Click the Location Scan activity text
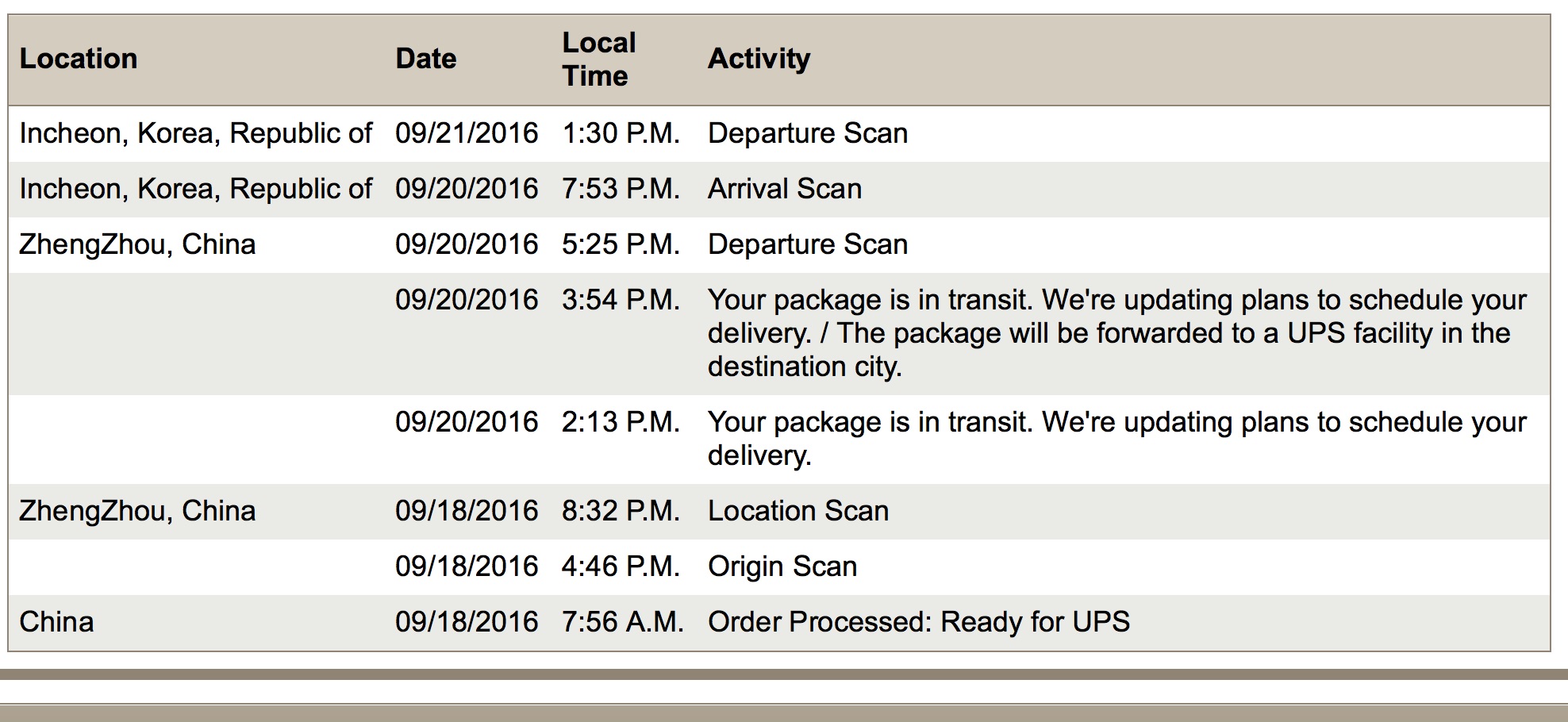This screenshot has height=722, width=1568. click(797, 511)
